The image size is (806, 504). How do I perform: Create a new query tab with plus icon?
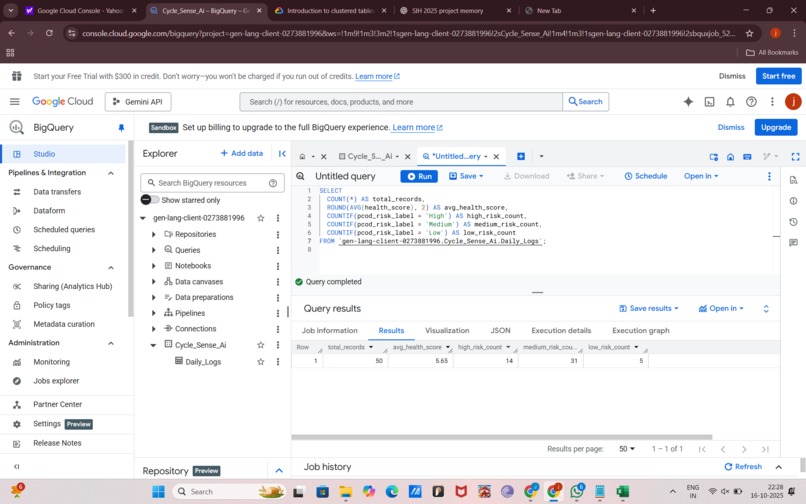521,156
